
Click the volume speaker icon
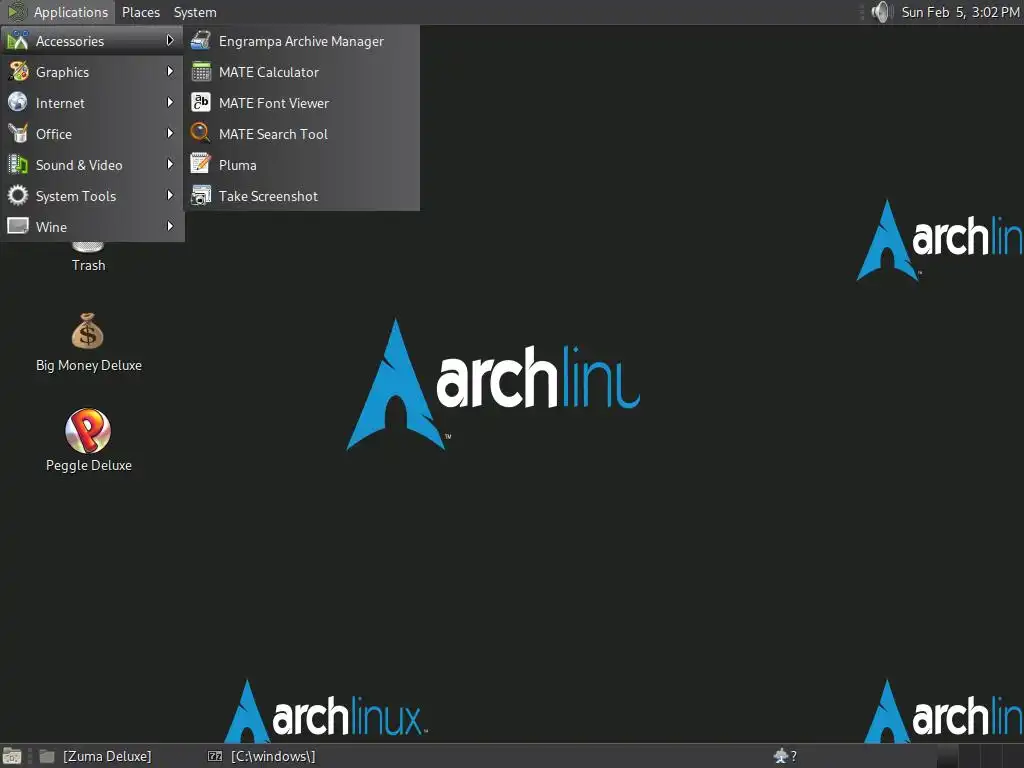pyautogui.click(x=881, y=12)
